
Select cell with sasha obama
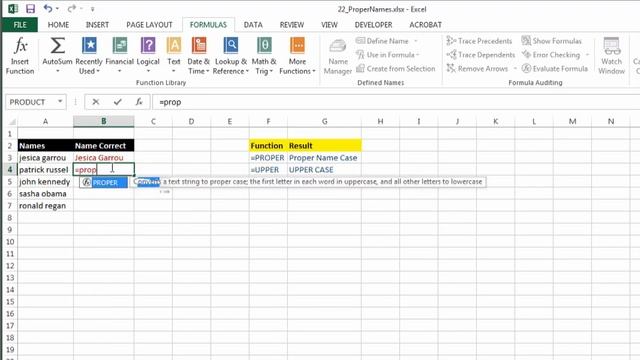(x=45, y=194)
